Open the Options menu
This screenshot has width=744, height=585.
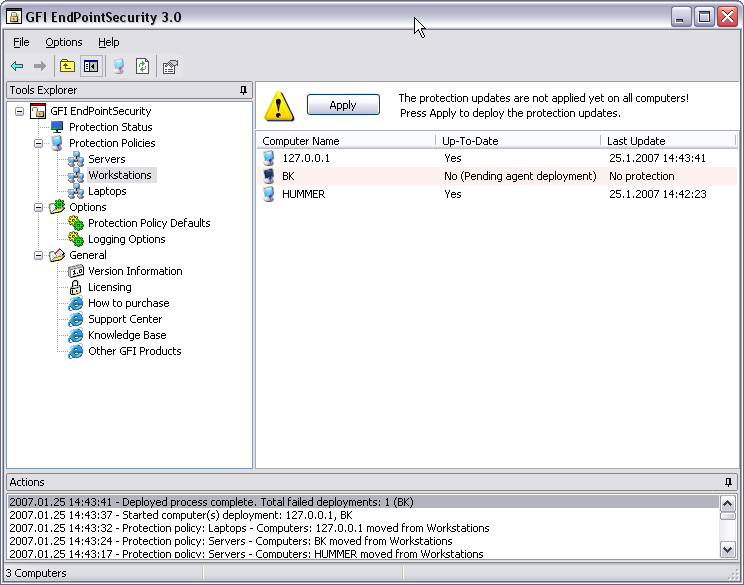pos(64,42)
